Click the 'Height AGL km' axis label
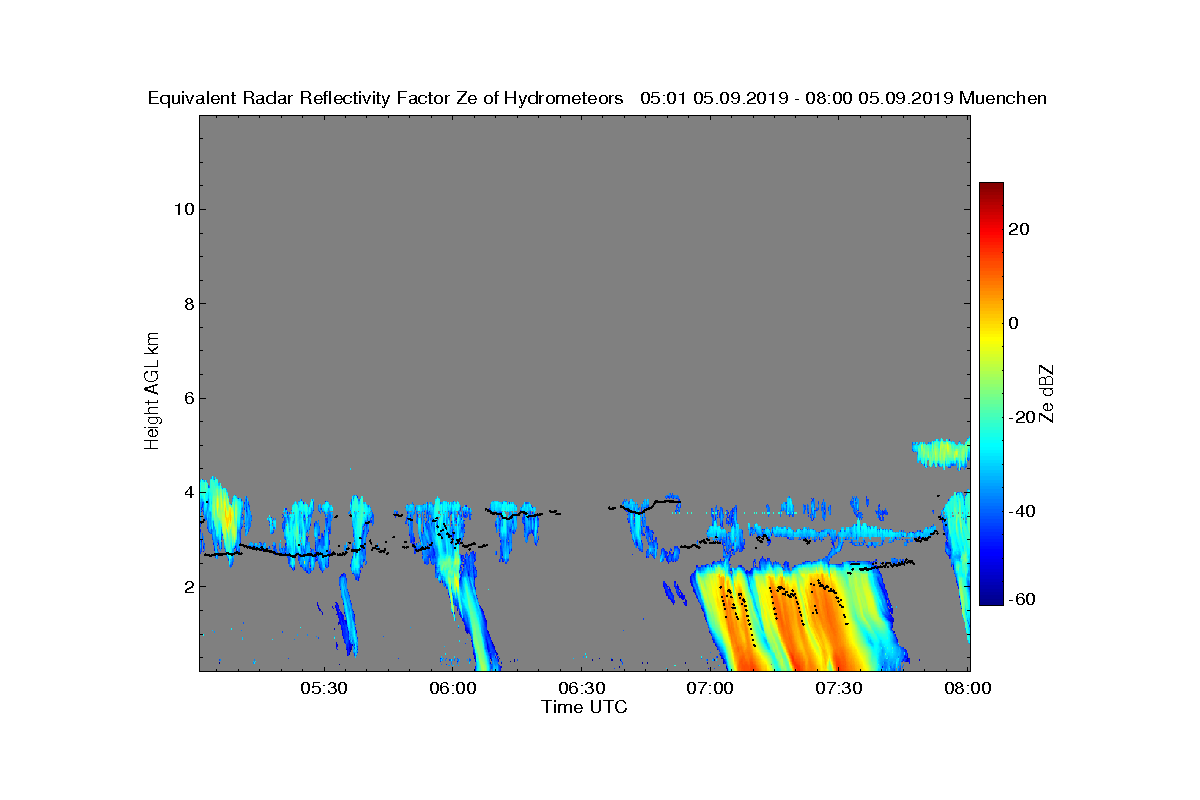 (152, 392)
